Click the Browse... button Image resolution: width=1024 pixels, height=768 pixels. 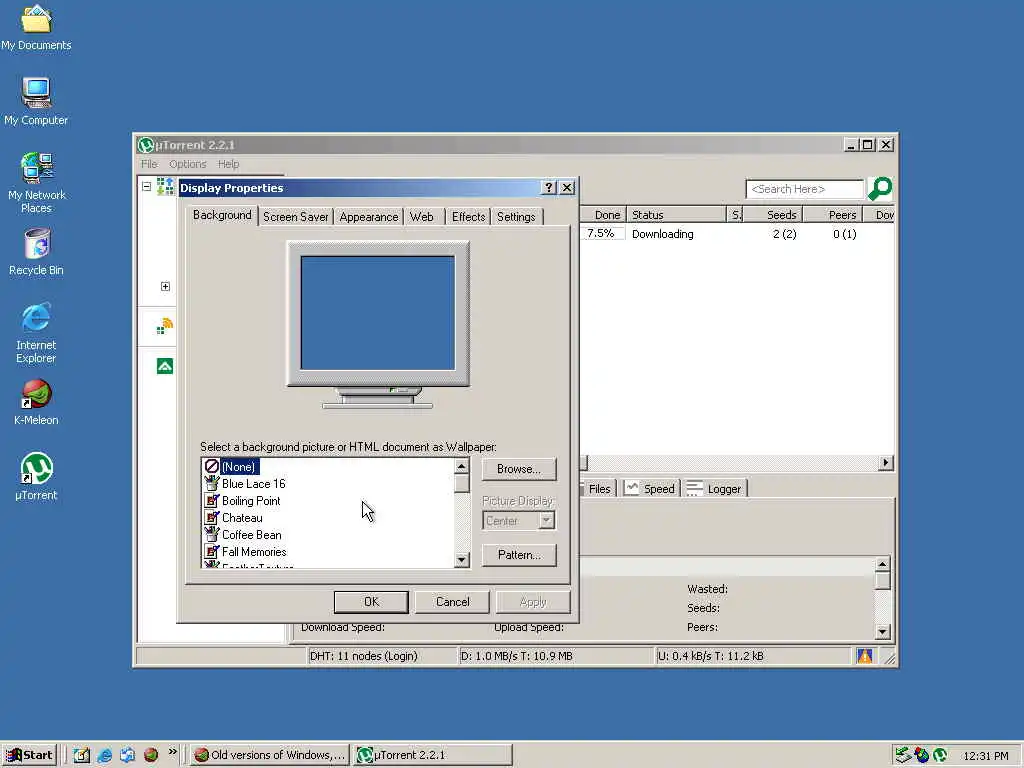tap(519, 469)
